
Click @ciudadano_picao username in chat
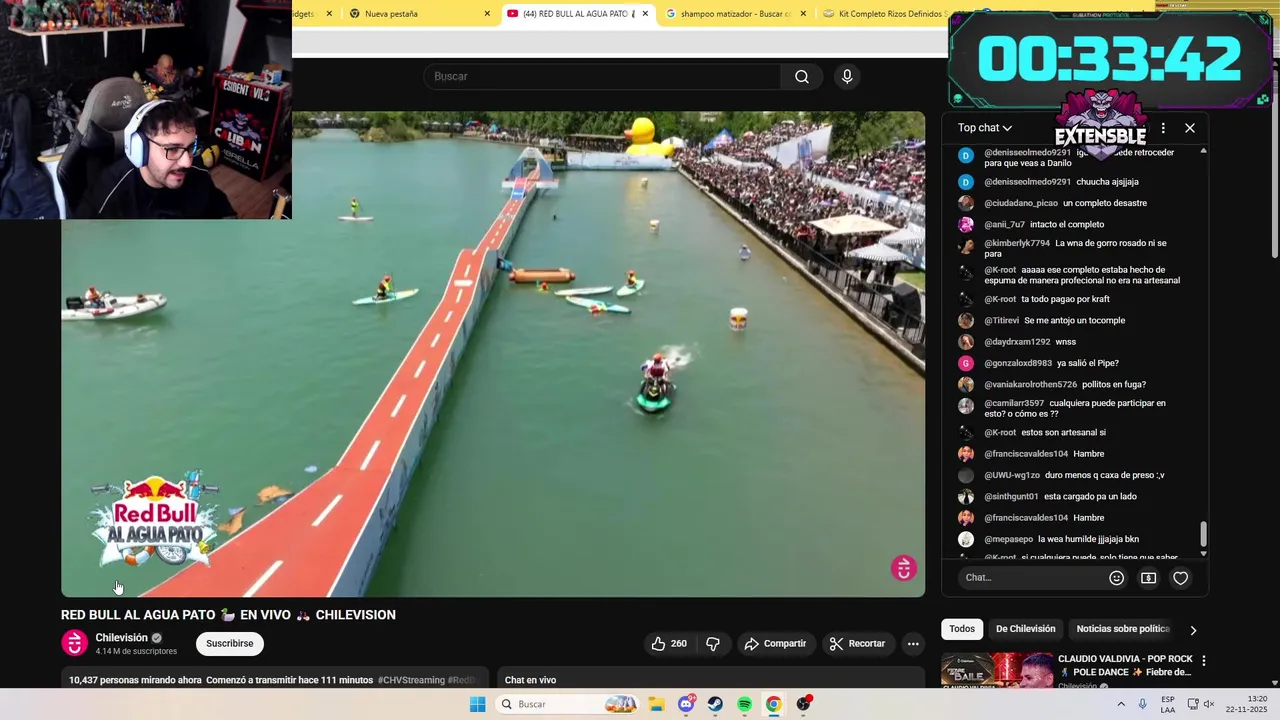(x=1021, y=203)
